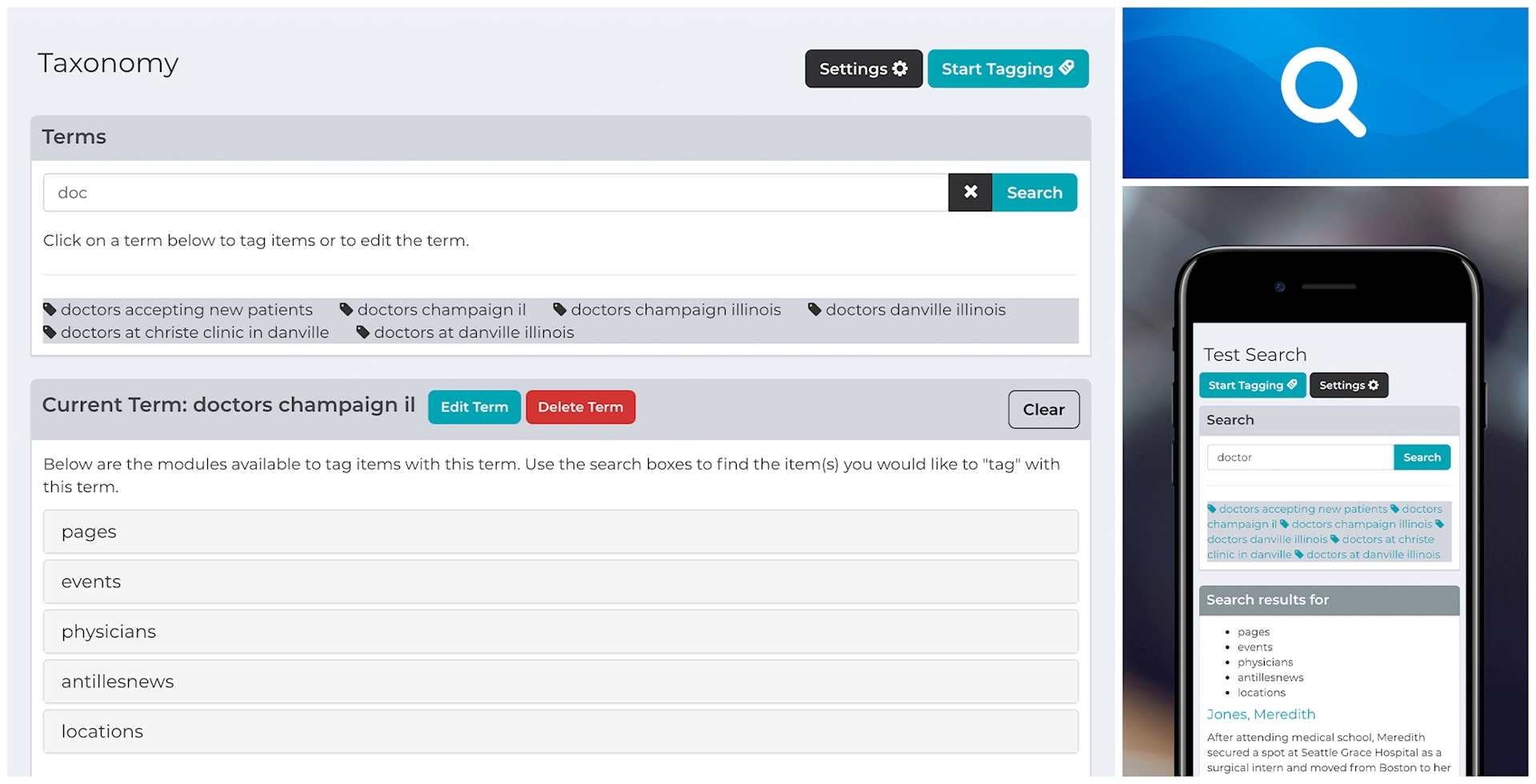Screen dimensions: 1536x784
Task: Click locations item in phone results list
Action: click(1262, 693)
